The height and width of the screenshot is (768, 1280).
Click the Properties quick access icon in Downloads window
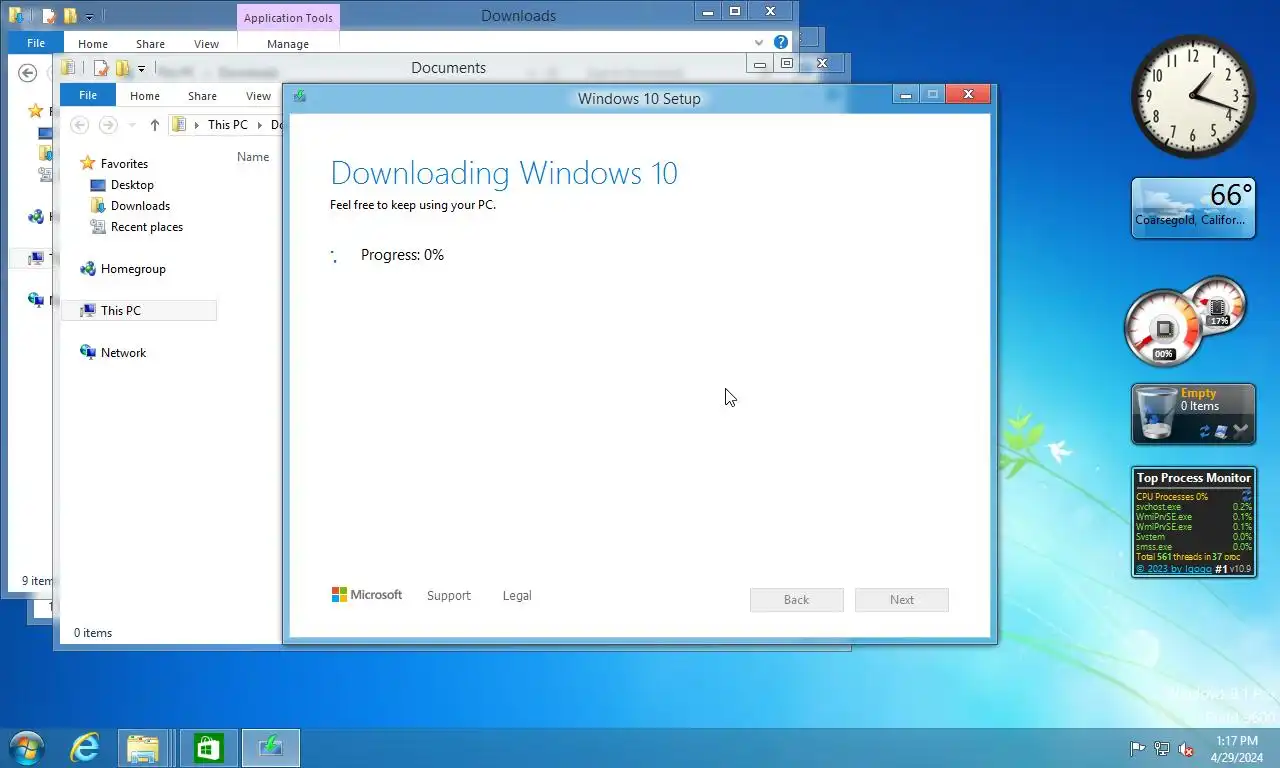click(48, 16)
